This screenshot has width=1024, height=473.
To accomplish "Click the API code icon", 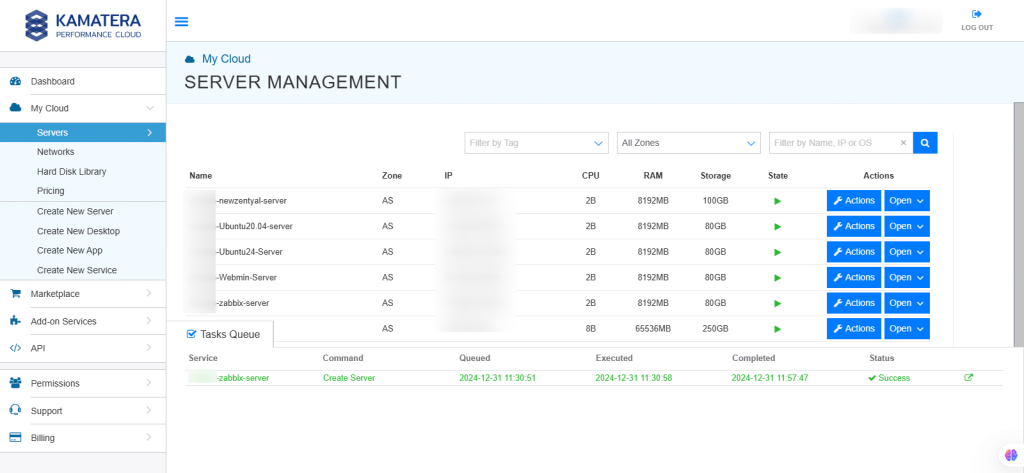I will tap(16, 348).
